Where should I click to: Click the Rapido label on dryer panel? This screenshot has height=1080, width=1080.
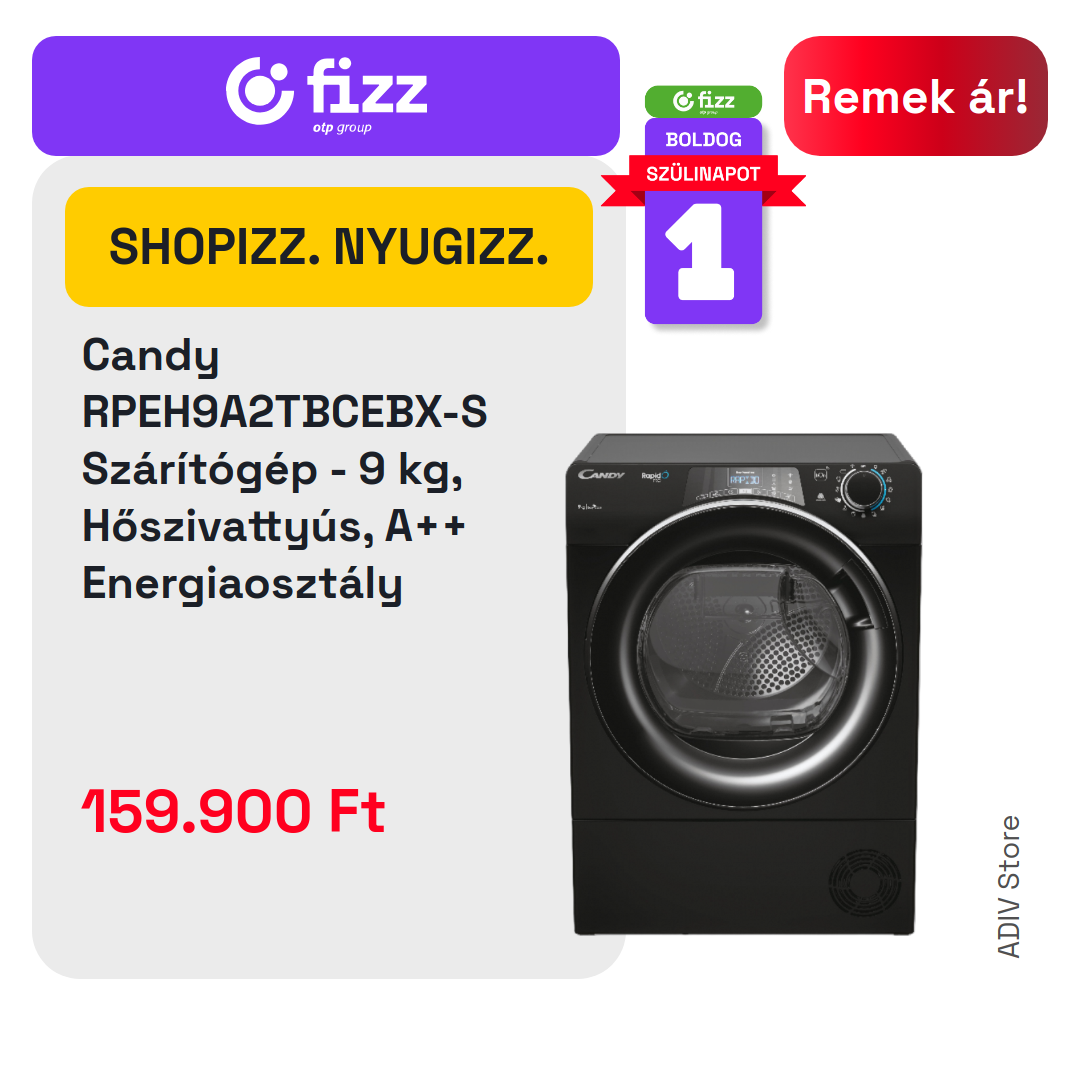654,476
